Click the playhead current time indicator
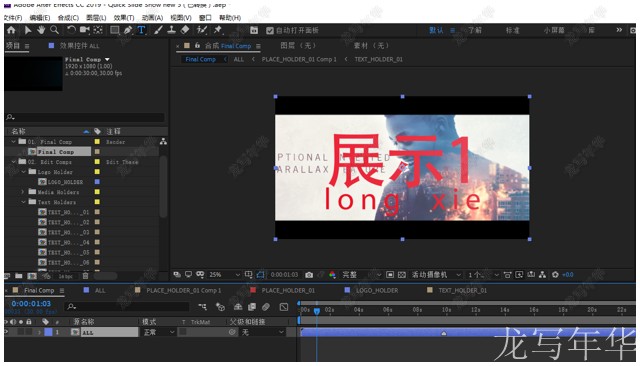 317,311
